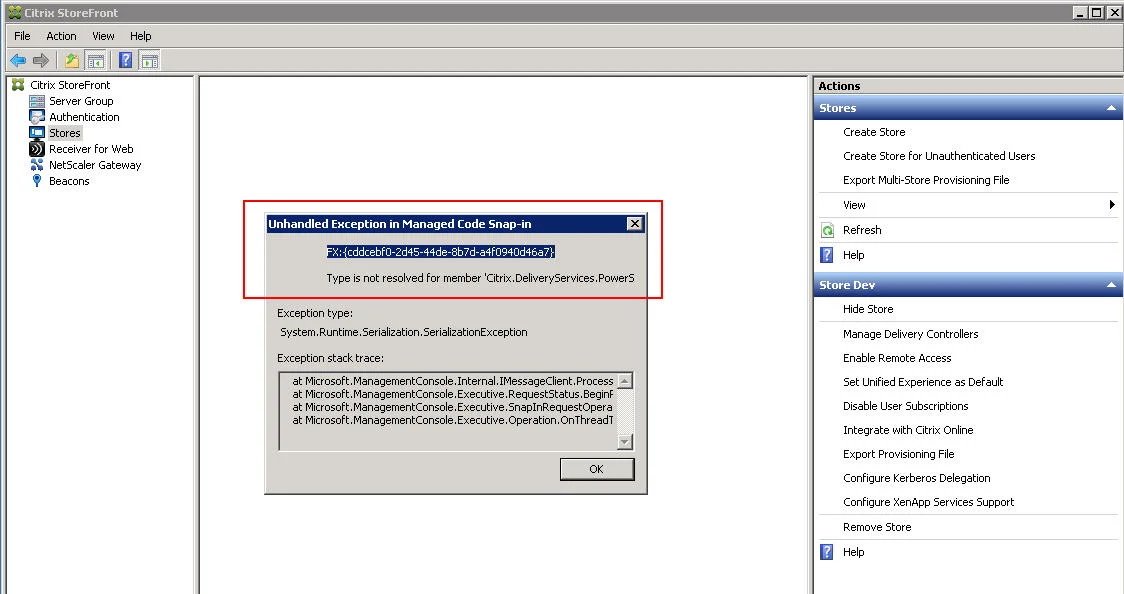Open the View menu
The image size is (1124, 594).
pyautogui.click(x=103, y=36)
